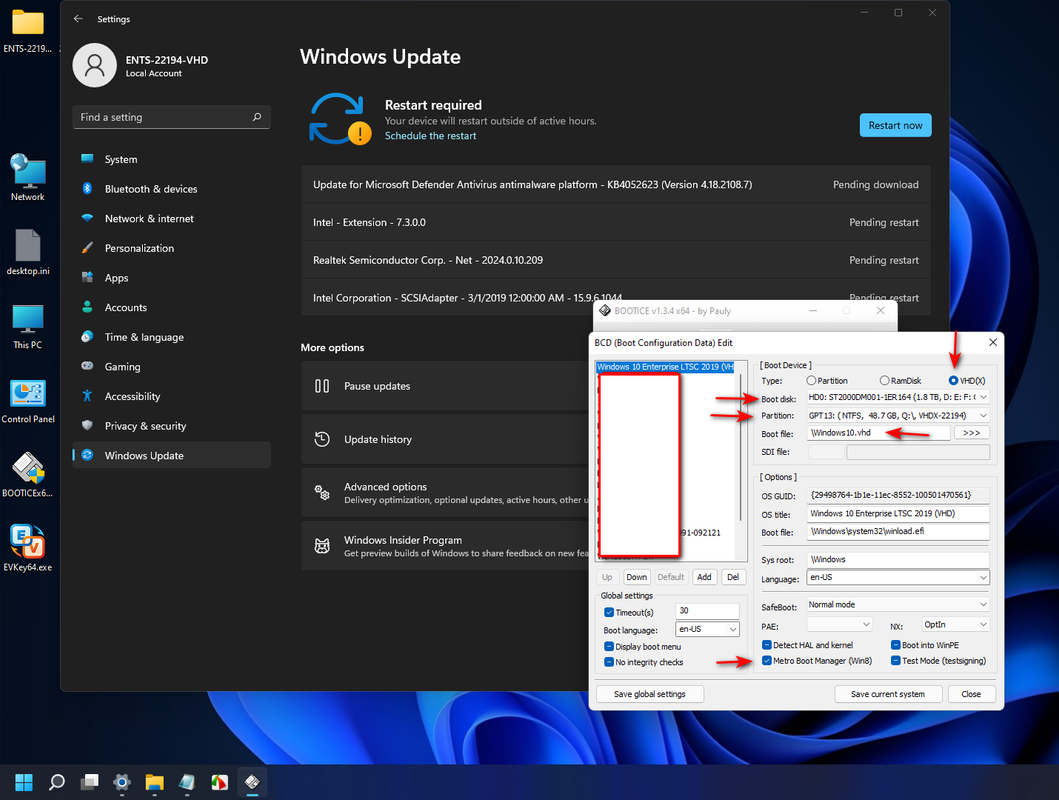Edit the Timeout value field

(706, 611)
